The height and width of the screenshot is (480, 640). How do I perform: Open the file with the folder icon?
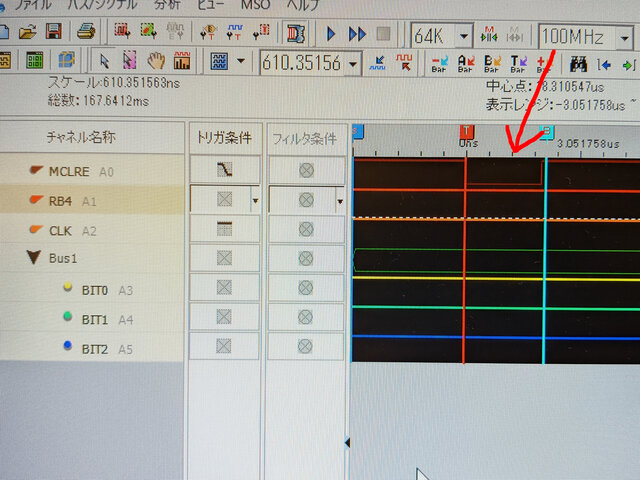coord(27,31)
